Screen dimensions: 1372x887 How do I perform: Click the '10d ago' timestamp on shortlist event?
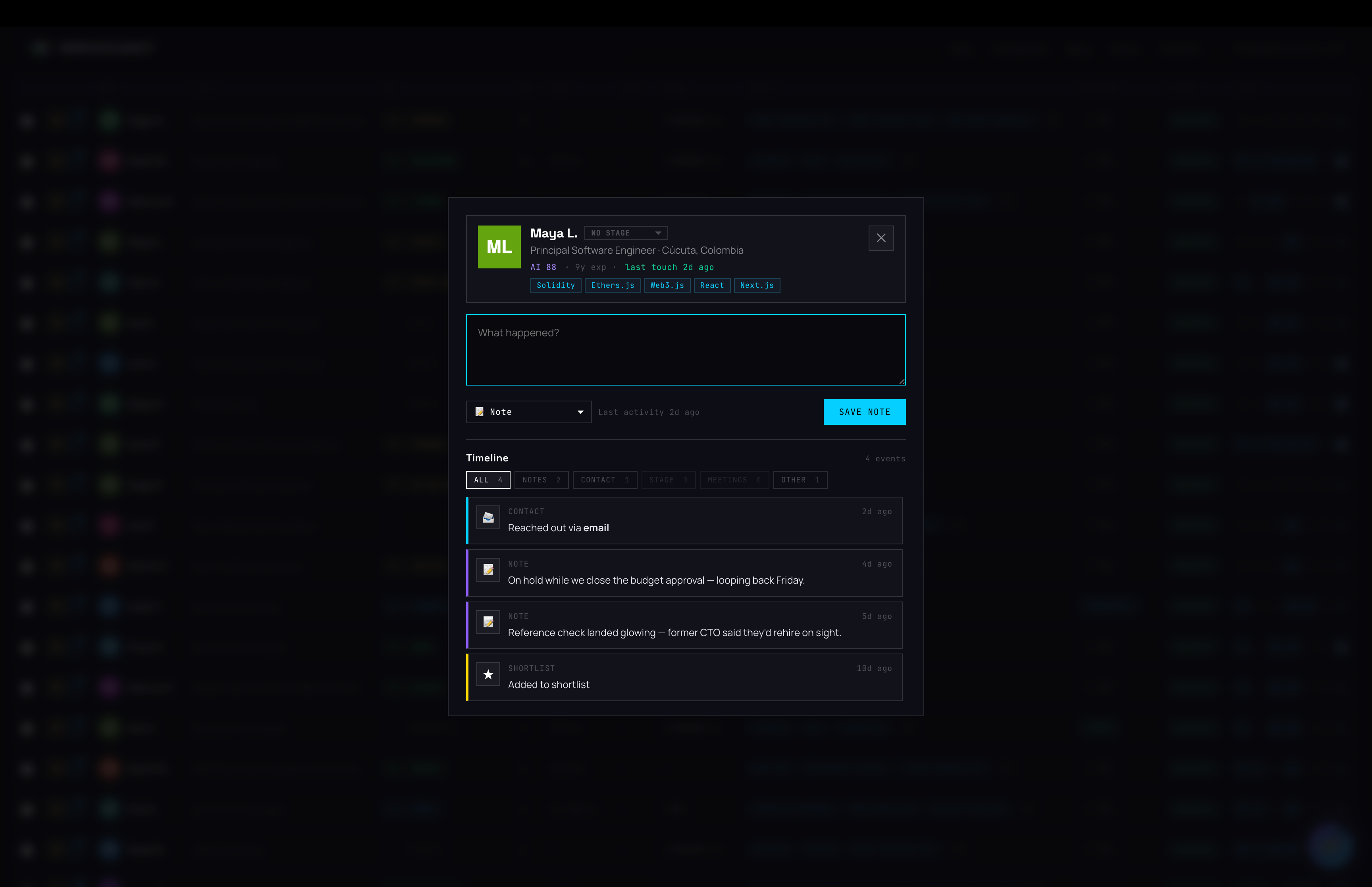tap(874, 668)
